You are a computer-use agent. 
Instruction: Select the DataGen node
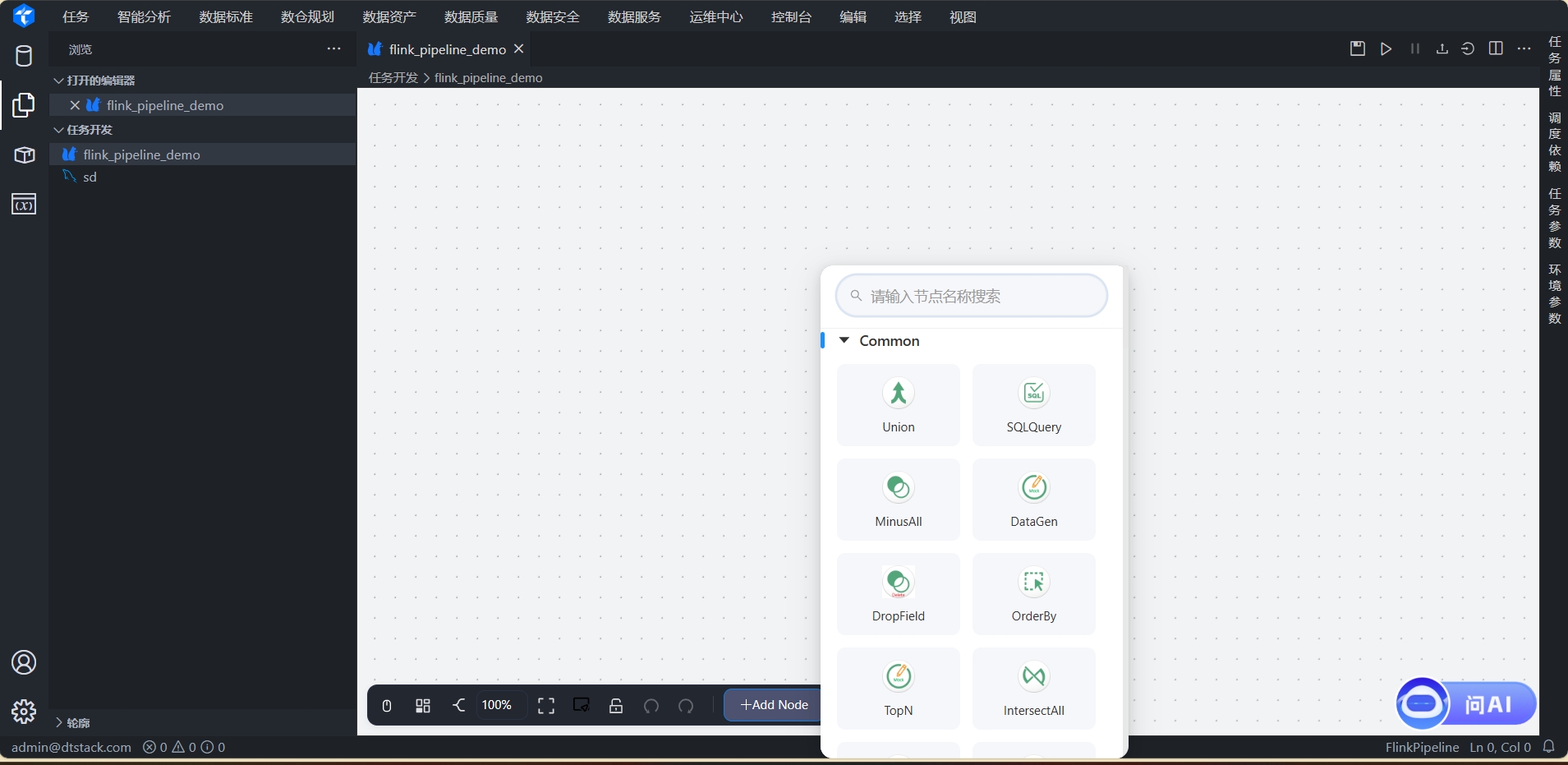(1034, 500)
